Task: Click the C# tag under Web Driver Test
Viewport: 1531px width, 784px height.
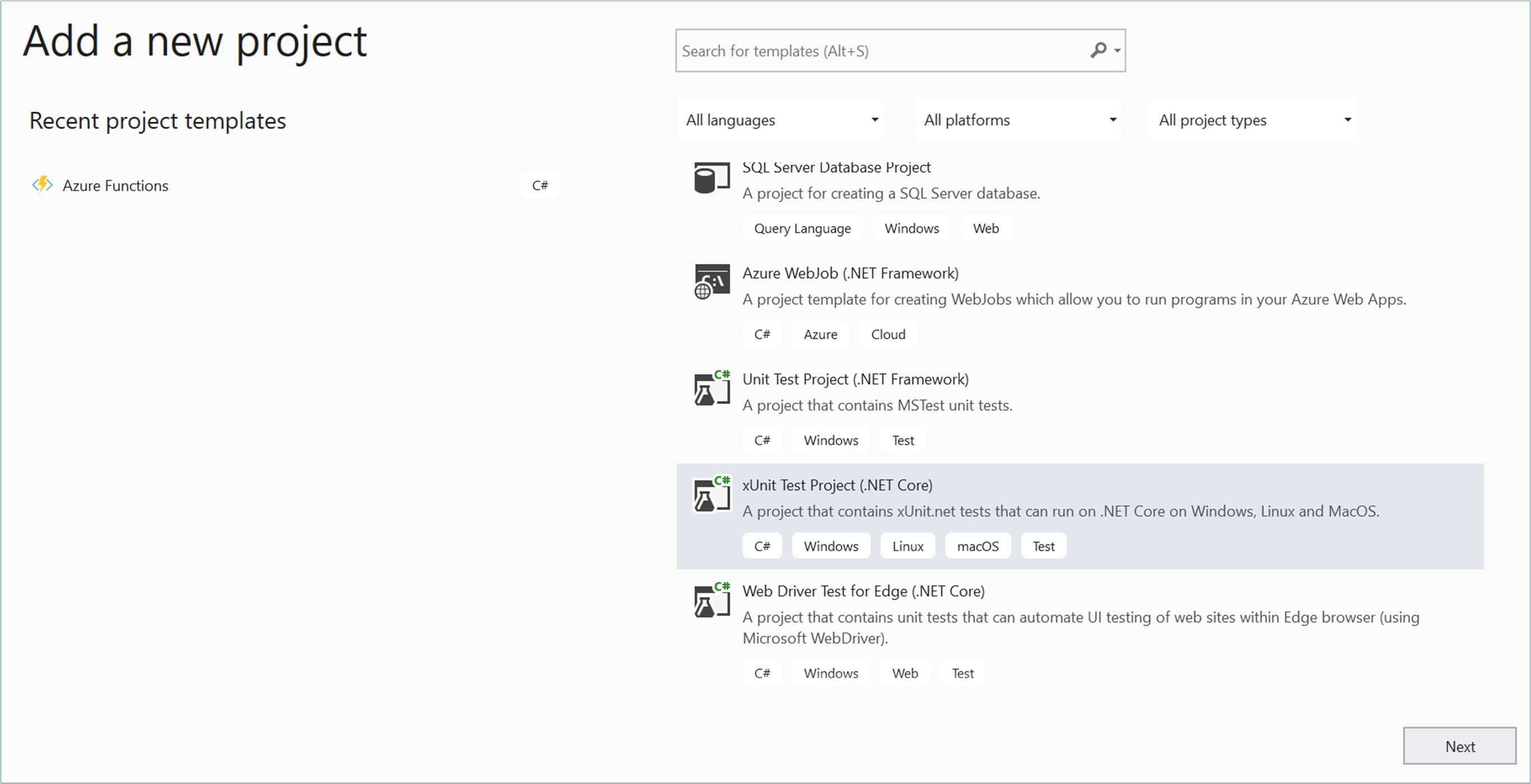Action: click(762, 673)
